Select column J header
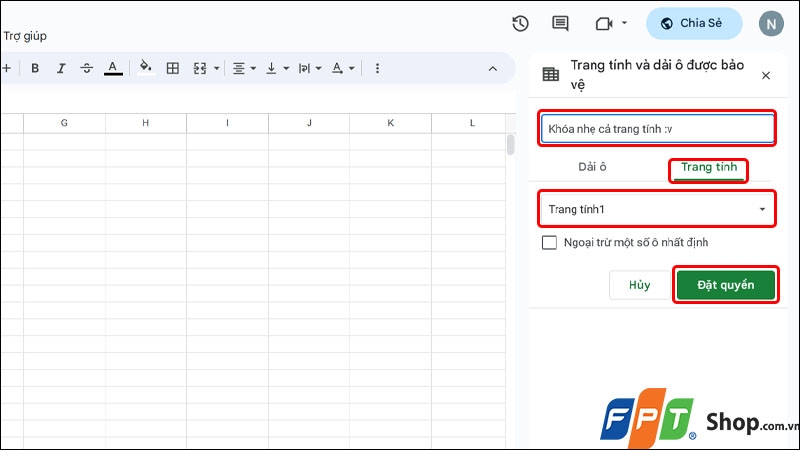800x450 pixels. (309, 123)
